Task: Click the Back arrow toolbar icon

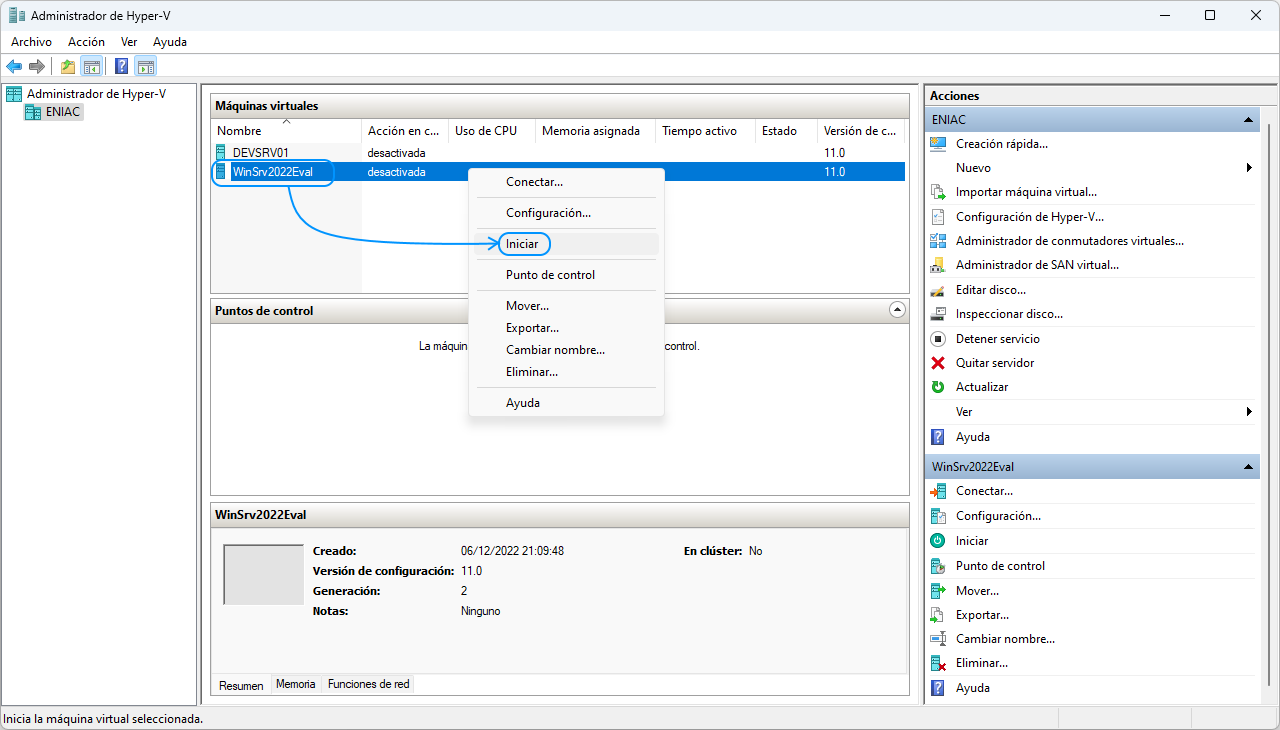Action: (x=14, y=67)
